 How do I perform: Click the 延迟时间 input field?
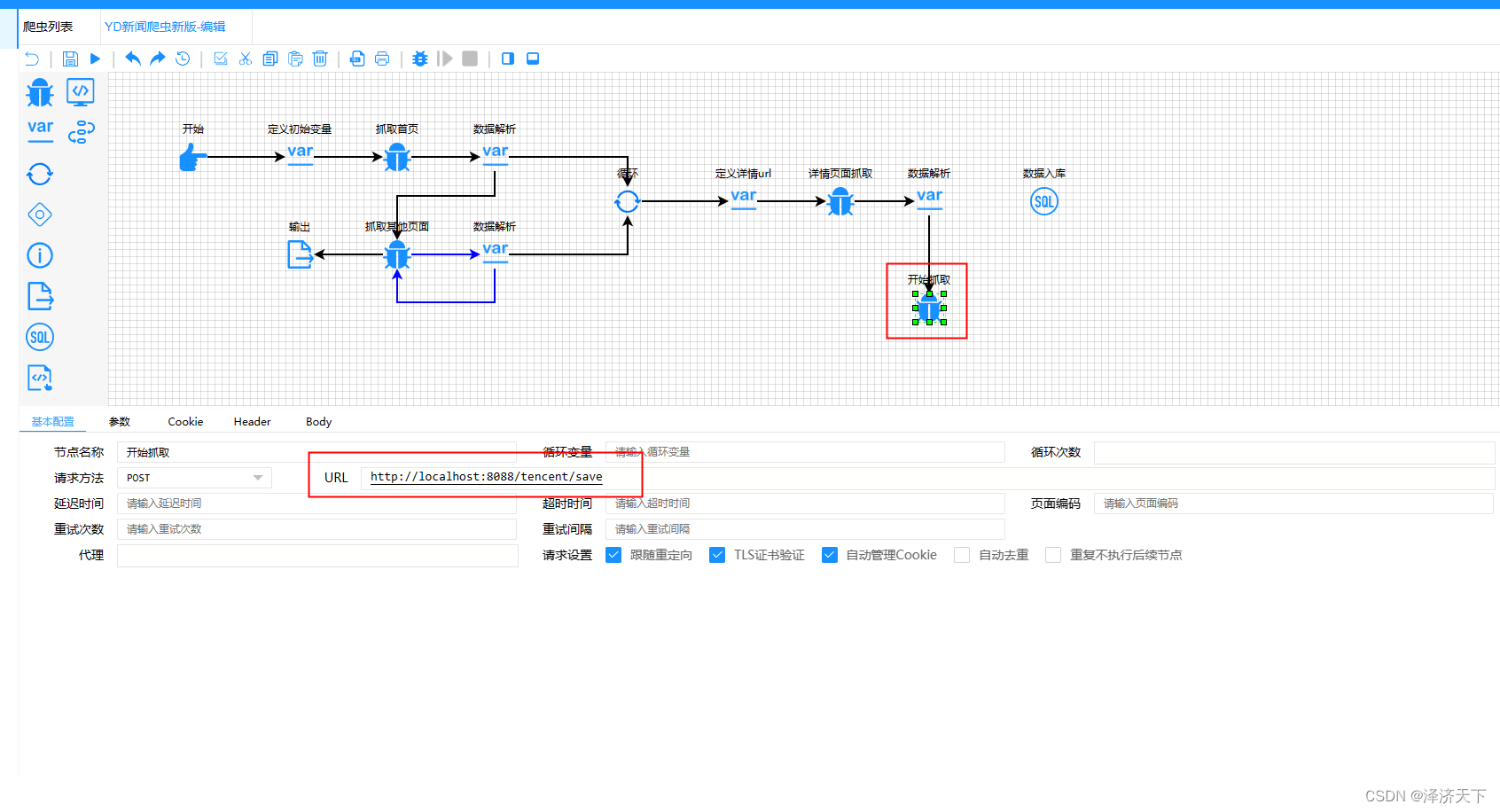coord(316,504)
